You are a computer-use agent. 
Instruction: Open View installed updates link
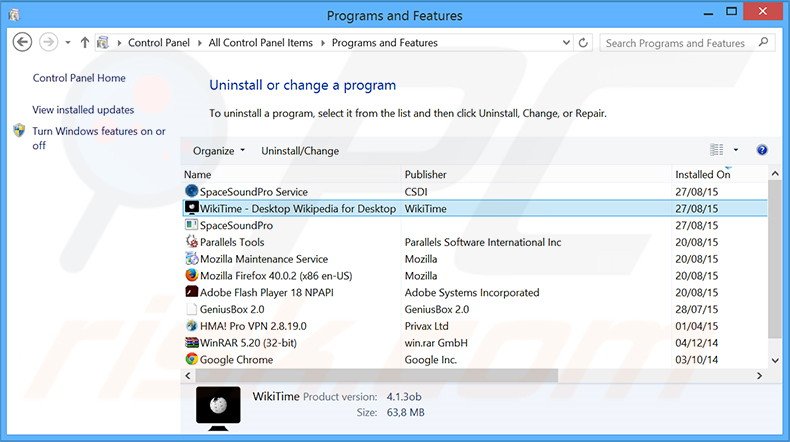(x=83, y=110)
